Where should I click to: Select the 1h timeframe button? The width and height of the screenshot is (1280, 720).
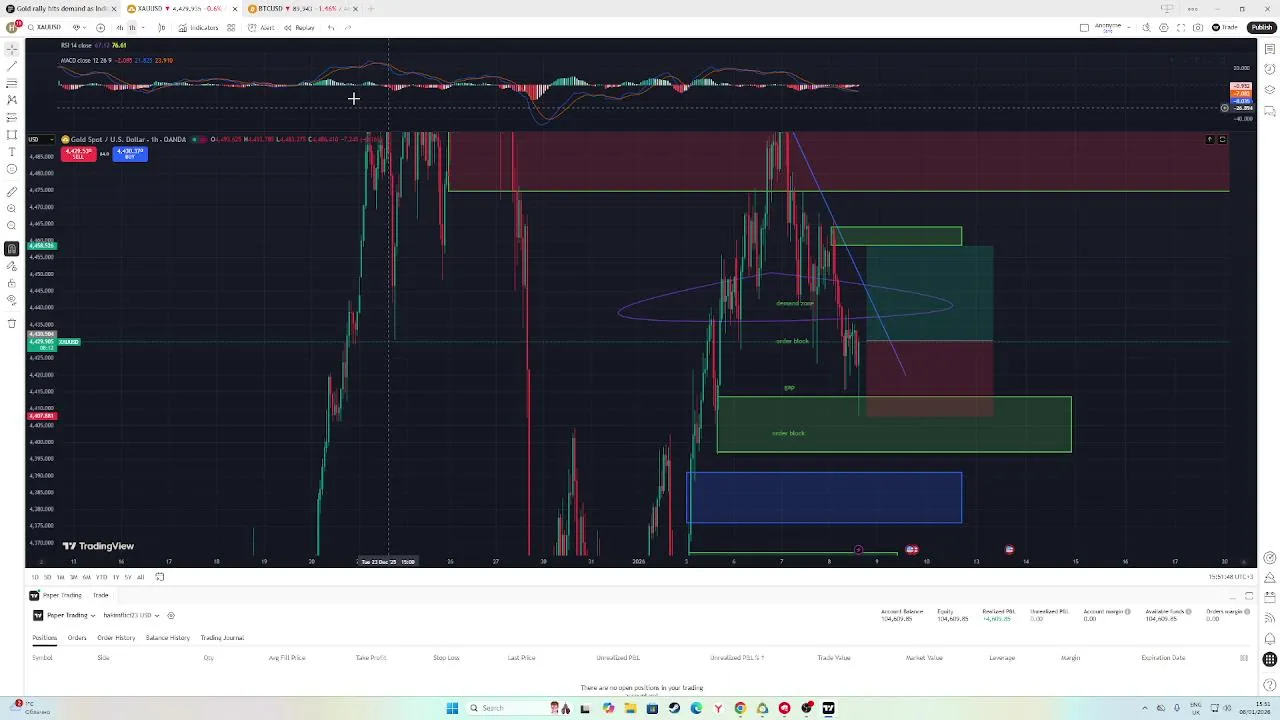(131, 28)
